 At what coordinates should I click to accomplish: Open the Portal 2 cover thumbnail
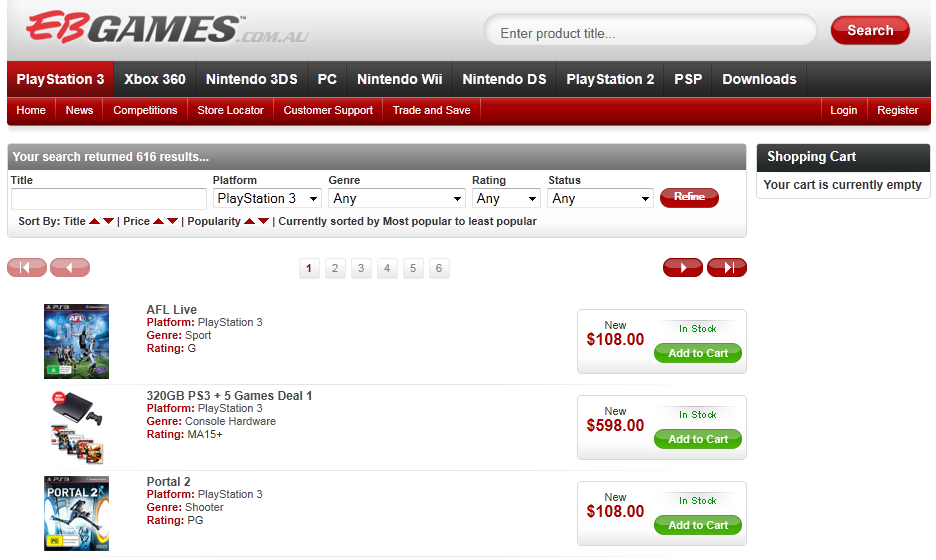(76, 513)
